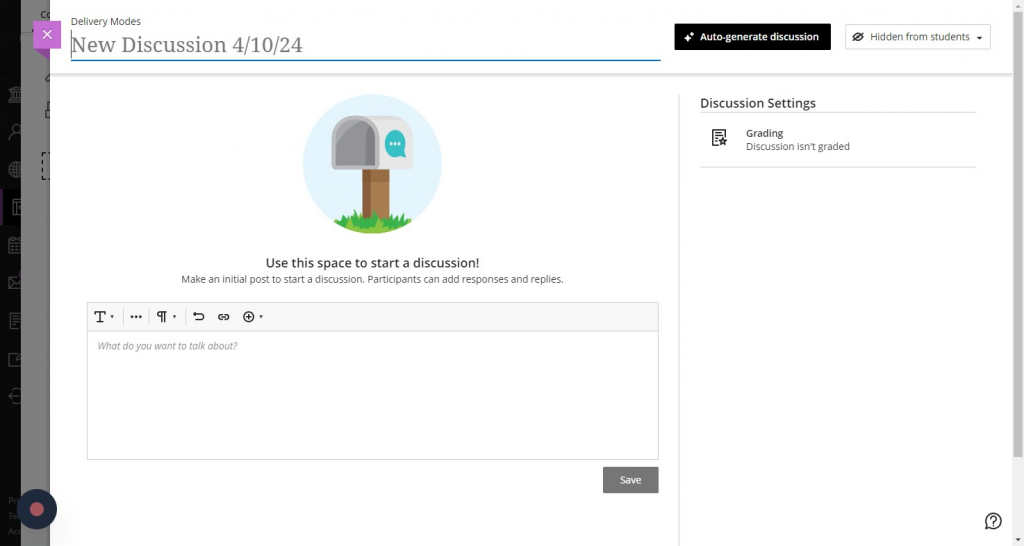
Task: Click the Auto-generate discussion button
Action: [752, 37]
